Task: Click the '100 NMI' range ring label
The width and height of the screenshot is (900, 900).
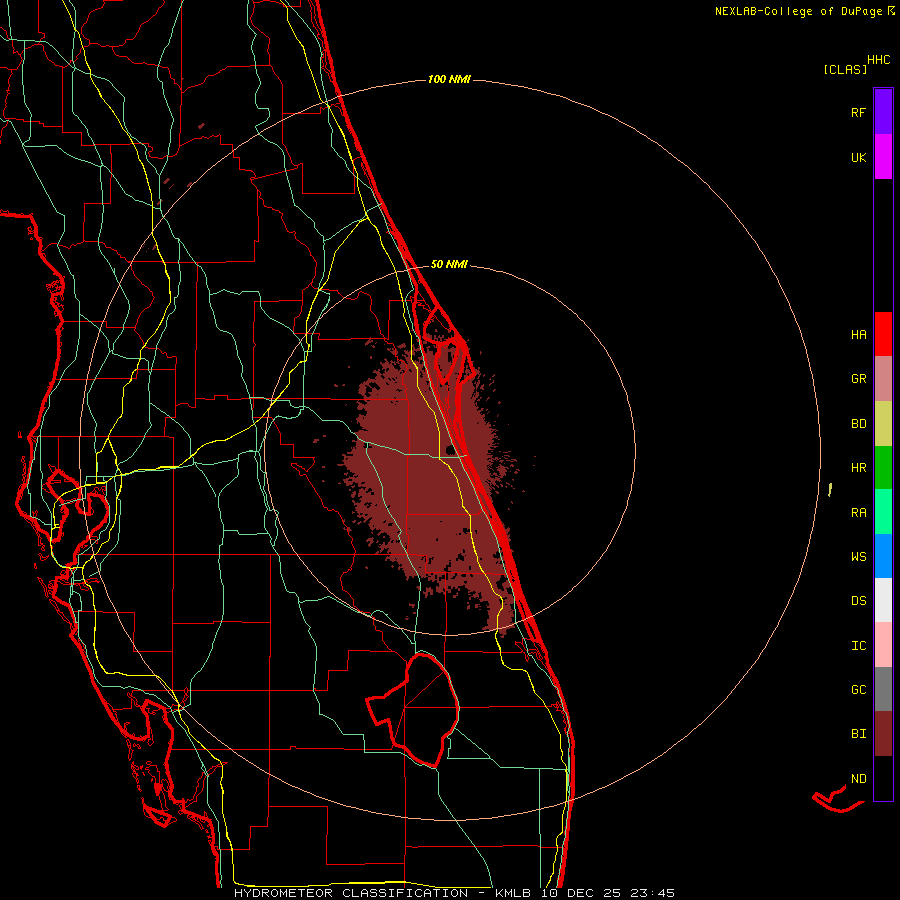Action: tap(449, 79)
